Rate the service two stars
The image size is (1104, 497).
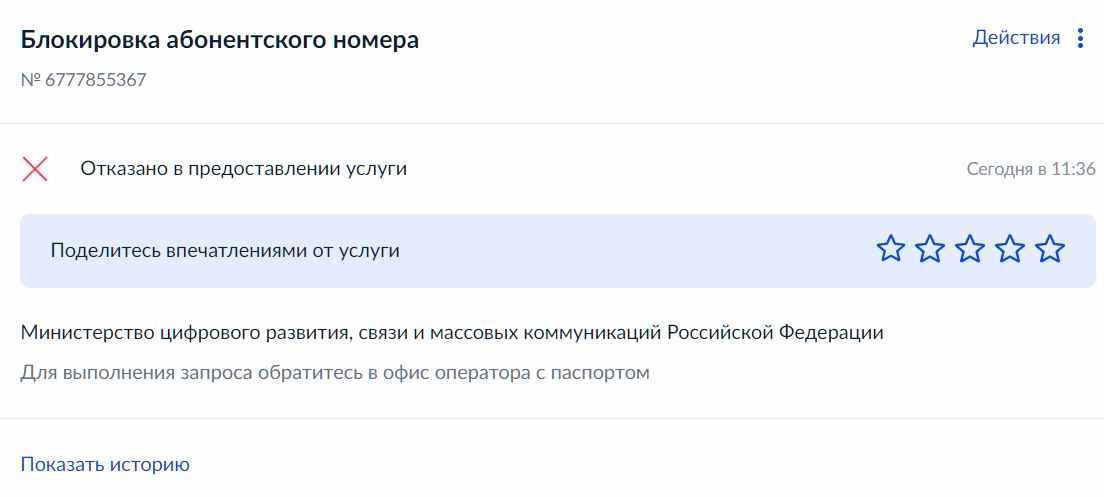(x=930, y=249)
